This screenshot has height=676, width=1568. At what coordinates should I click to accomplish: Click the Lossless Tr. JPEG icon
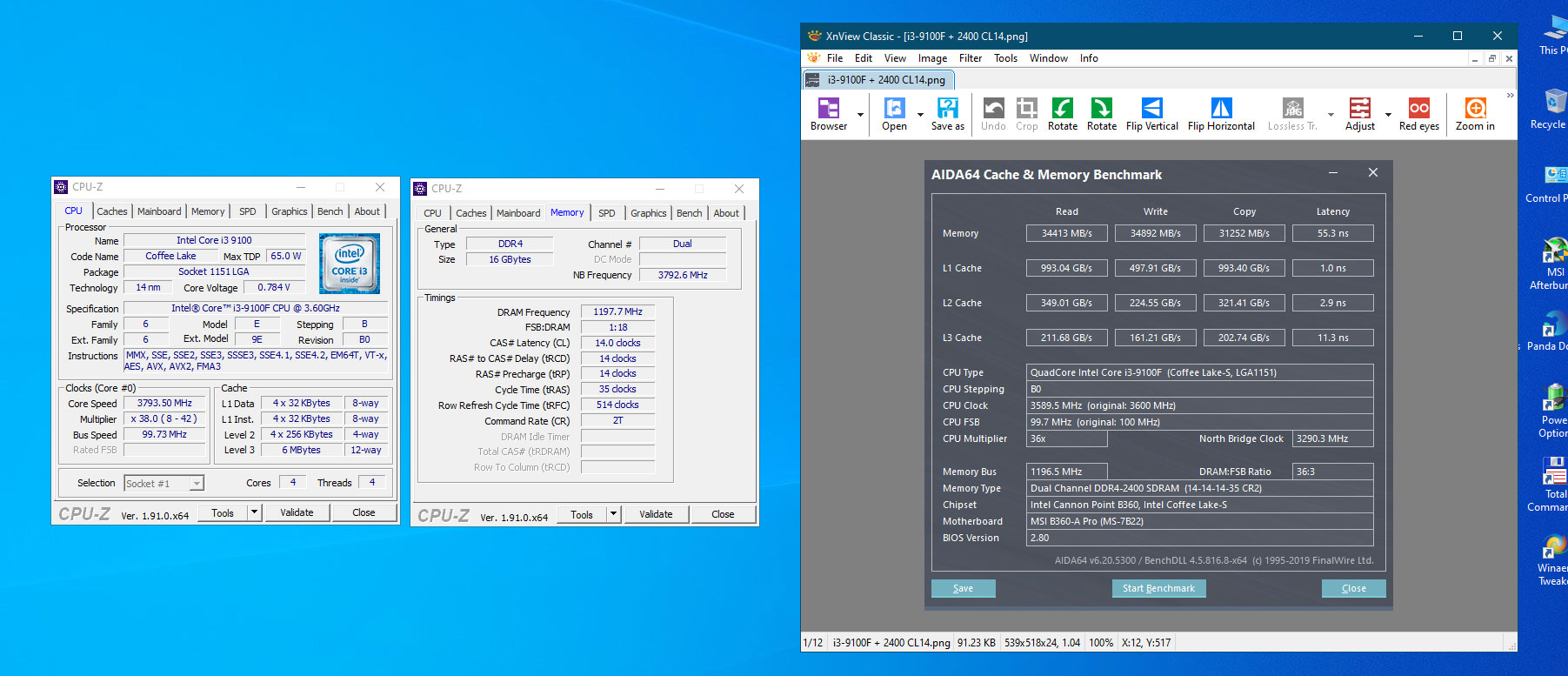coord(1292,114)
